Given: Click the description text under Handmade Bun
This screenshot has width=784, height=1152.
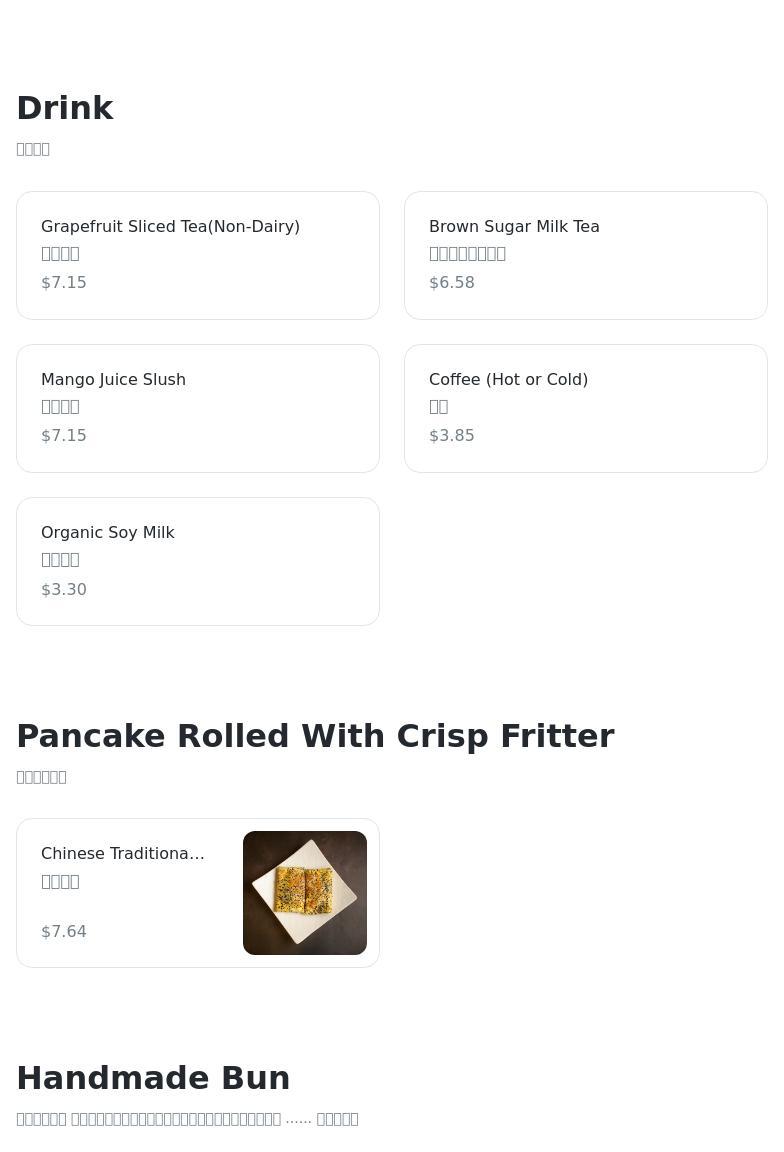Looking at the screenshot, I should (187, 1119).
